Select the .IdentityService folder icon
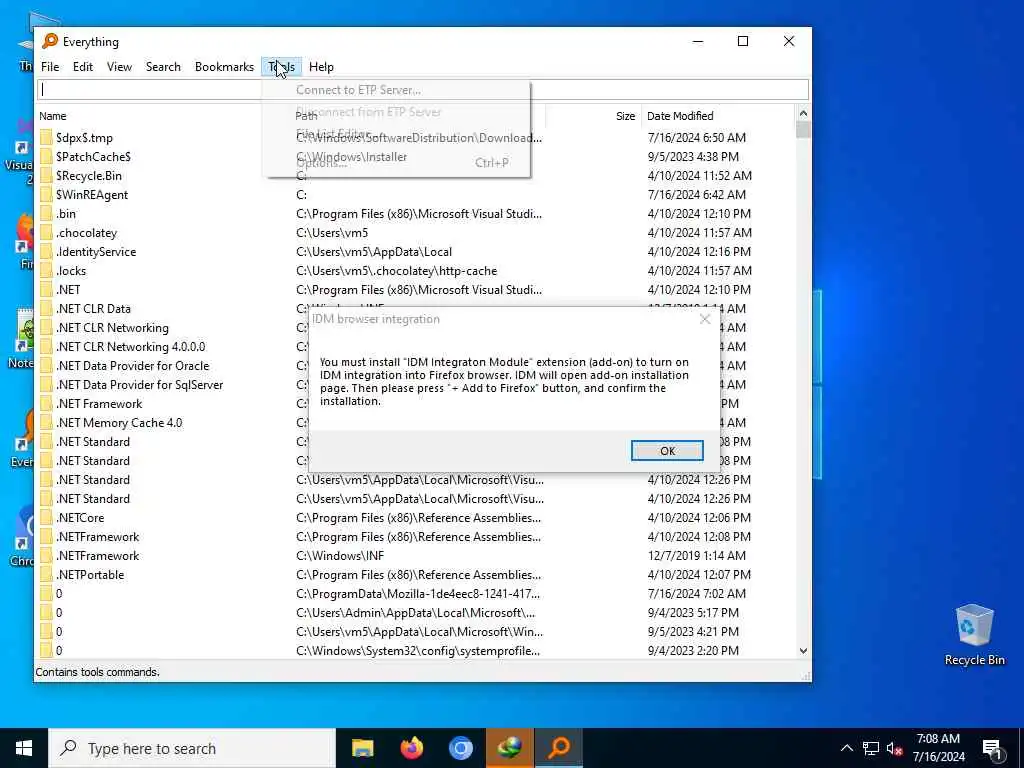Image resolution: width=1024 pixels, height=768 pixels. pos(46,251)
